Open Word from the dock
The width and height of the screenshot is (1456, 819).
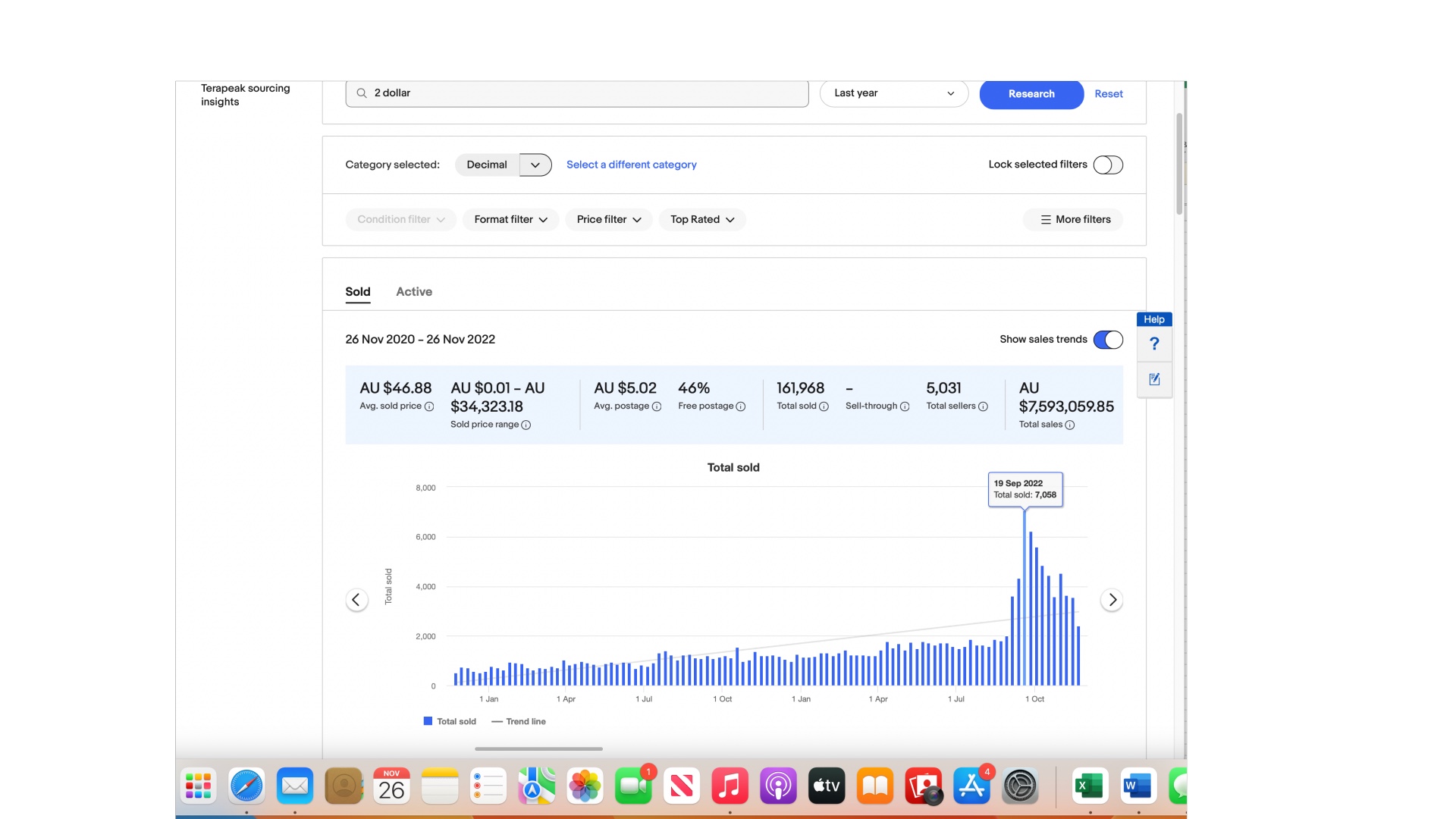point(1138,786)
